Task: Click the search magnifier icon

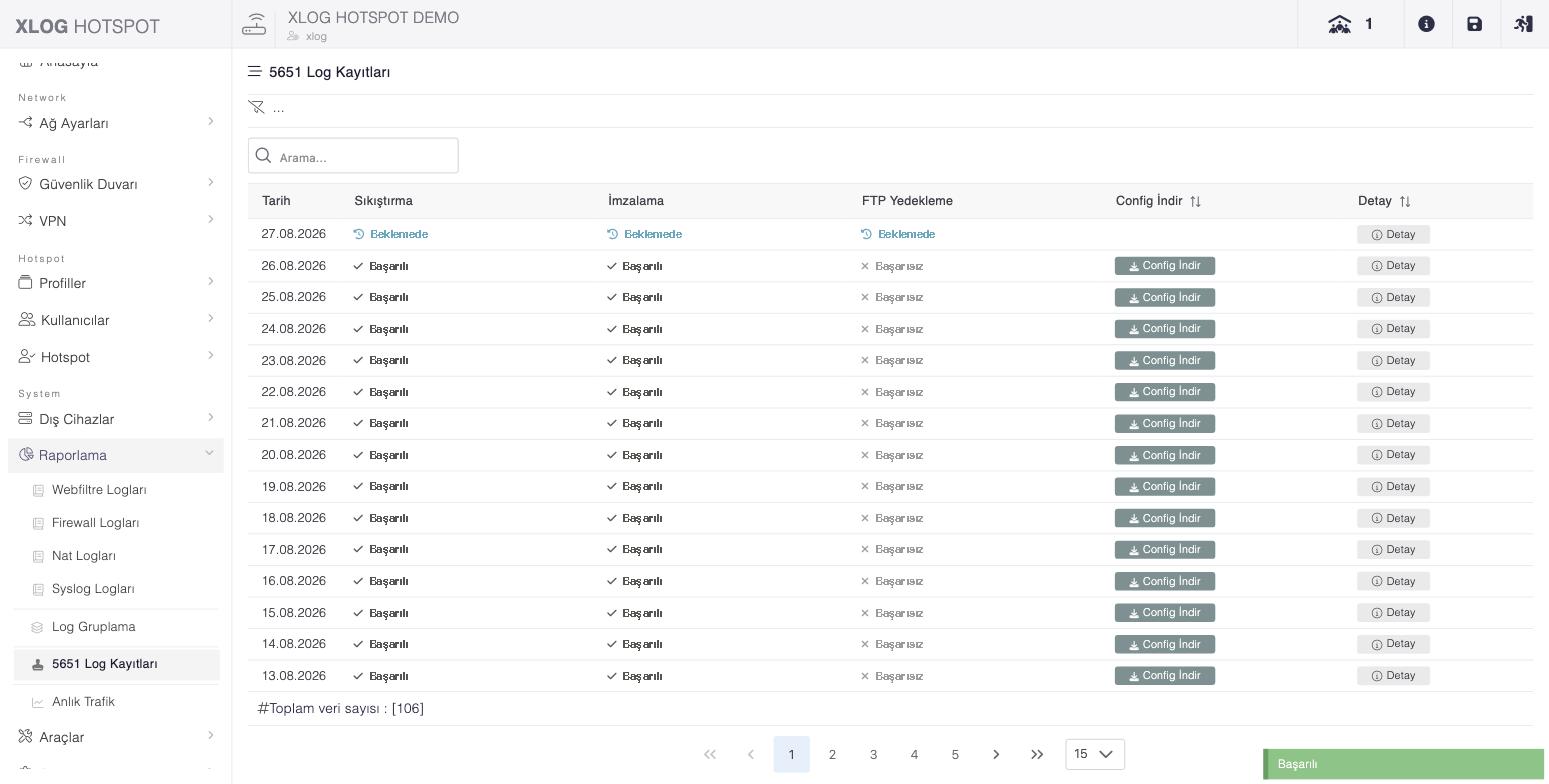Action: [264, 156]
